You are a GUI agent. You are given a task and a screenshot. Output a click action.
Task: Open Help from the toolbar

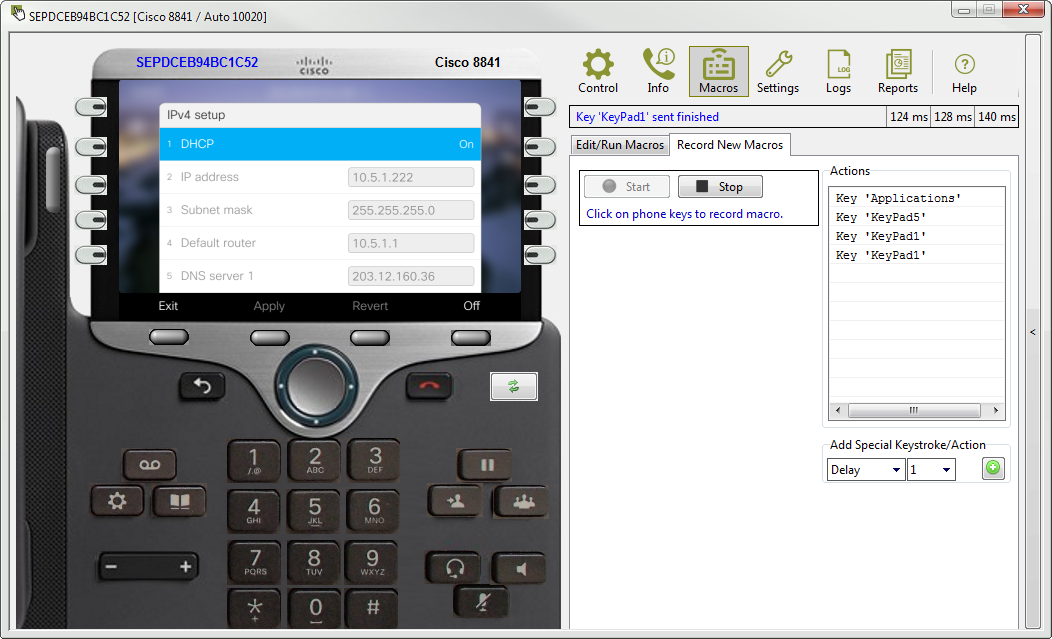pyautogui.click(x=963, y=70)
